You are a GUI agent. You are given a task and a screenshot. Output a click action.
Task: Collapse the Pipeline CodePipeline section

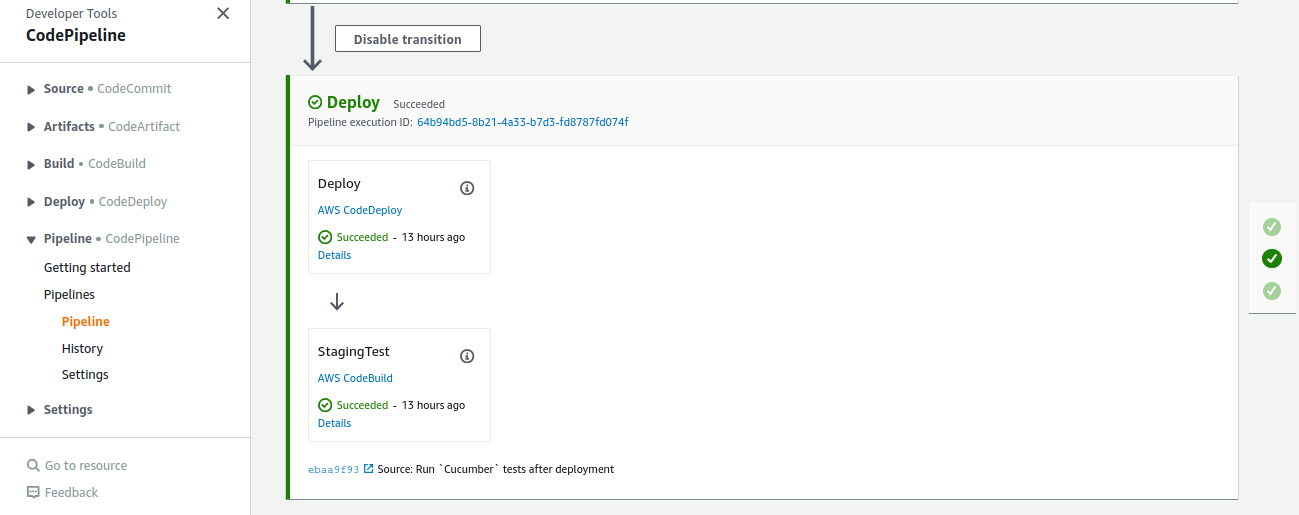tap(31, 239)
